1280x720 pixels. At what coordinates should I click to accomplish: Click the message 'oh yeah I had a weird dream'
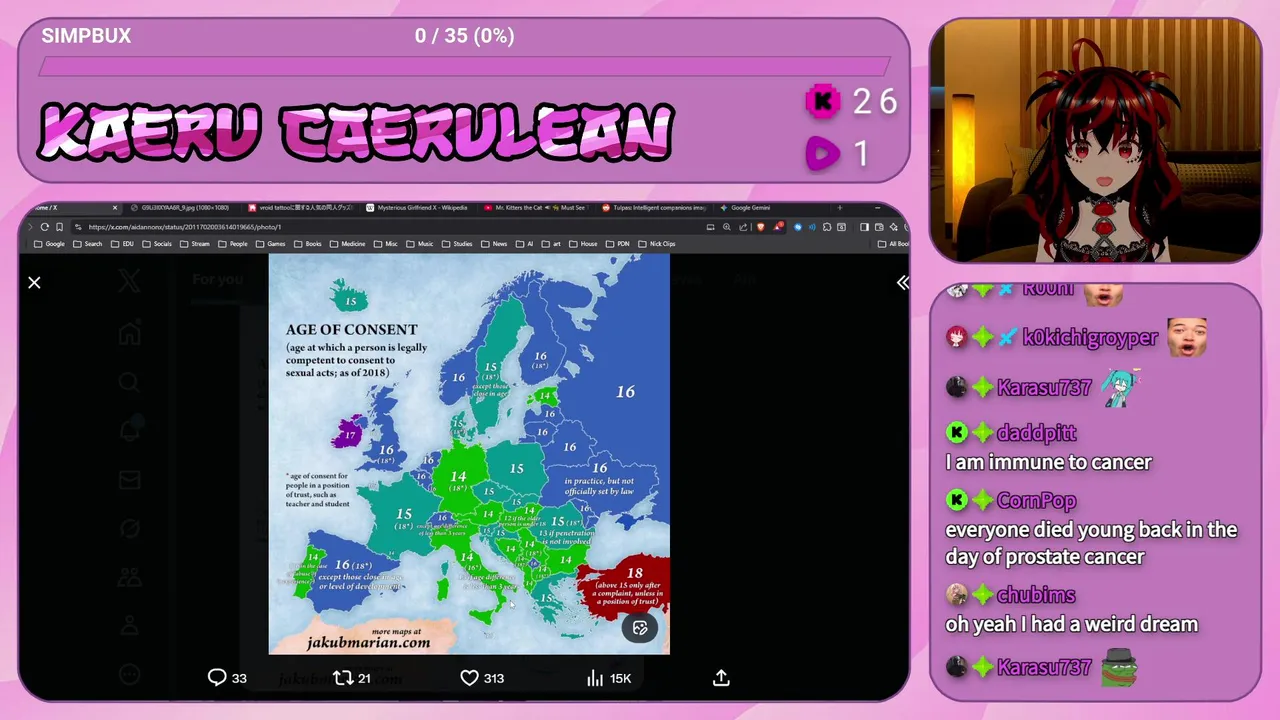(1072, 624)
